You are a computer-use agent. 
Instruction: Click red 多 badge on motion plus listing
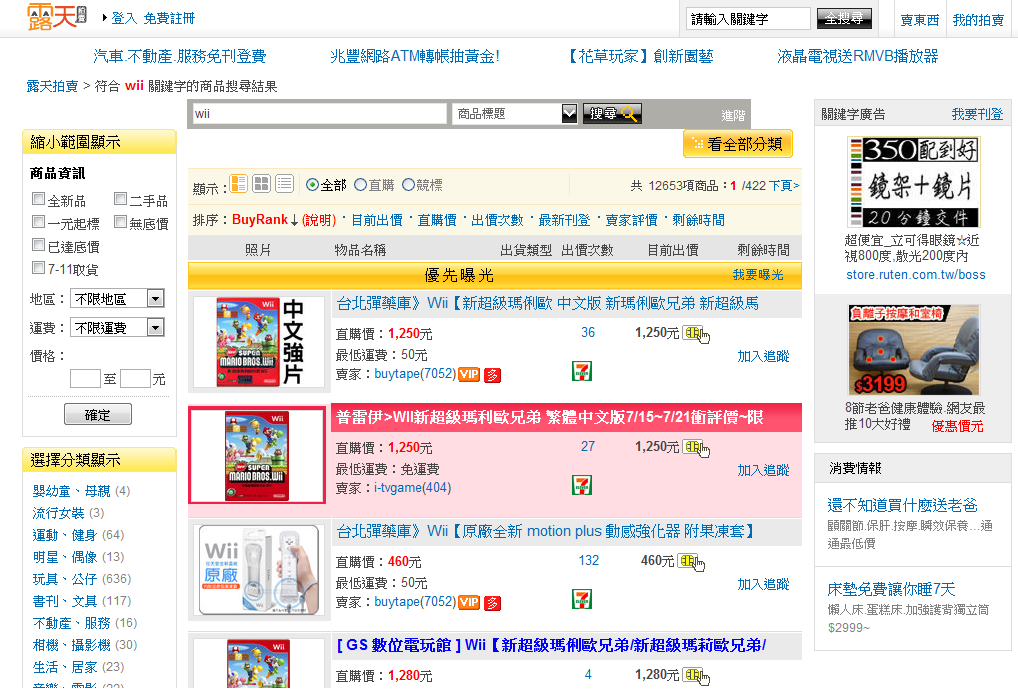click(493, 603)
